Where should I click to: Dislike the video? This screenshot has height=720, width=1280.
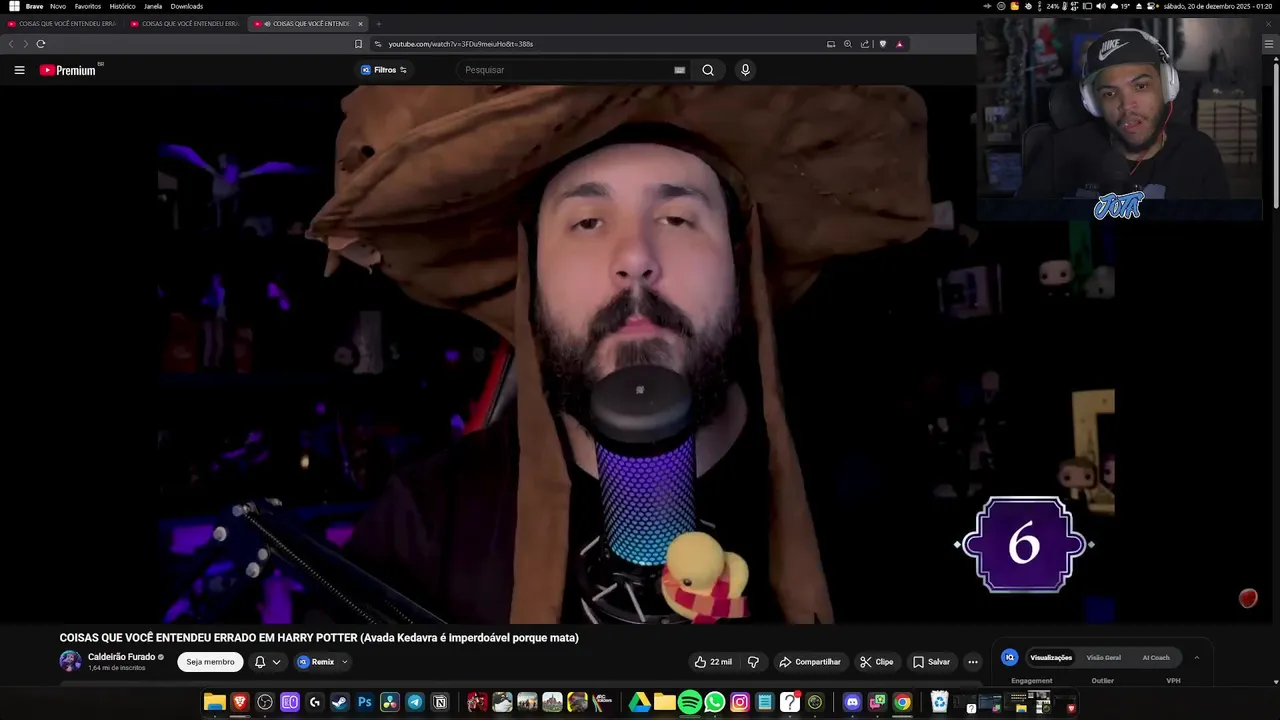pyautogui.click(x=753, y=662)
